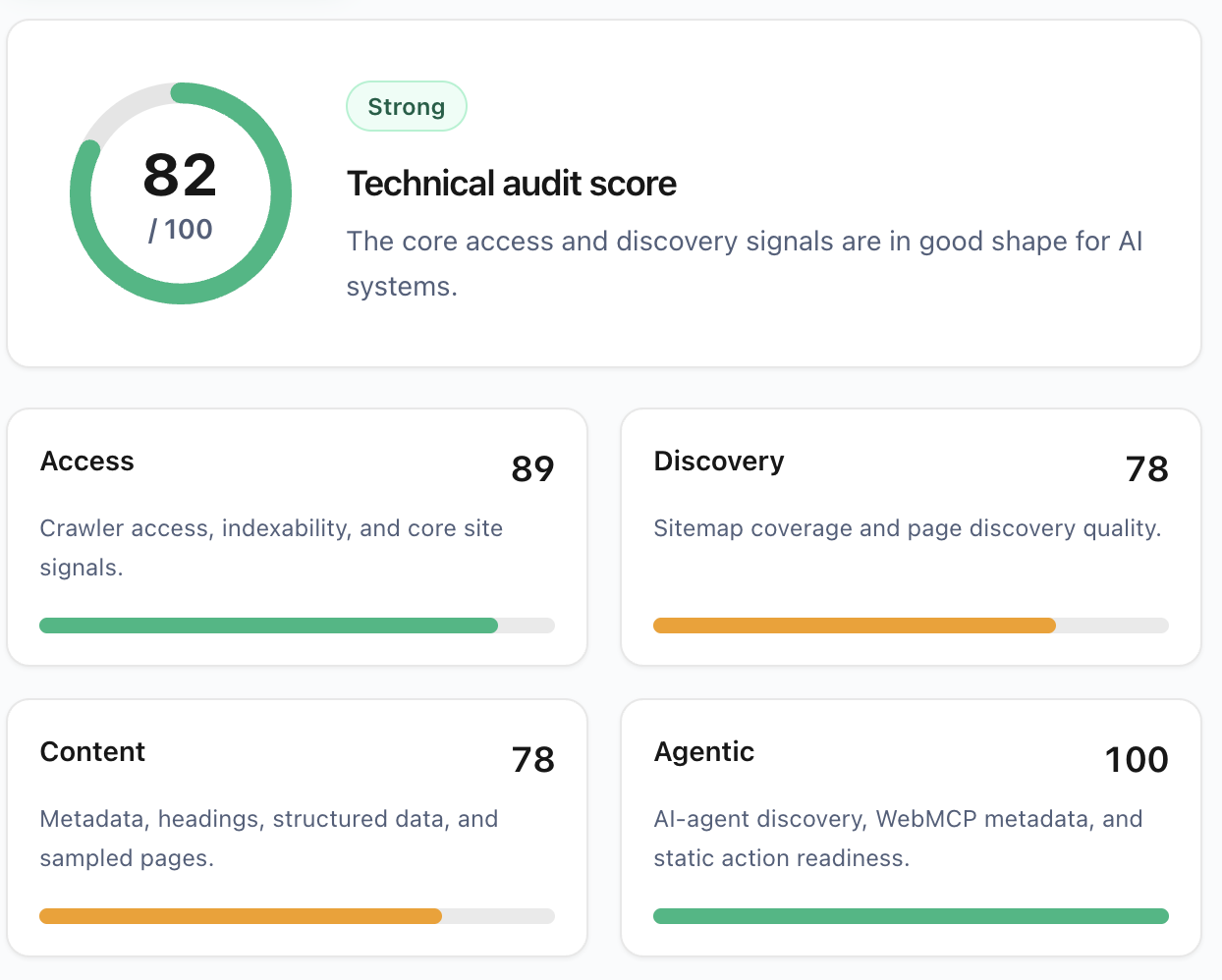Open the Access score card title
The image size is (1222, 980).
click(87, 462)
